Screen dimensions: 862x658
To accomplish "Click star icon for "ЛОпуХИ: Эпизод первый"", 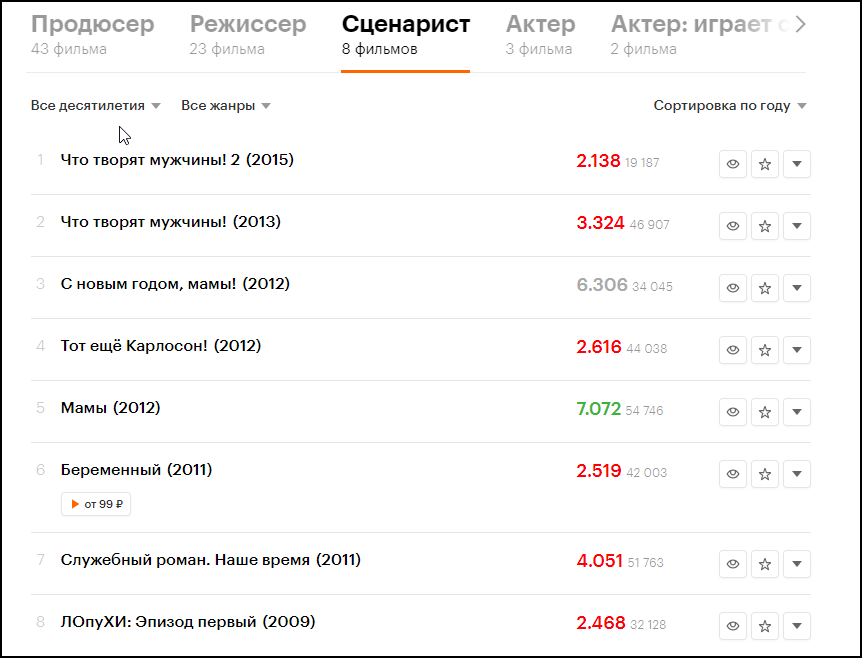I will click(x=765, y=626).
